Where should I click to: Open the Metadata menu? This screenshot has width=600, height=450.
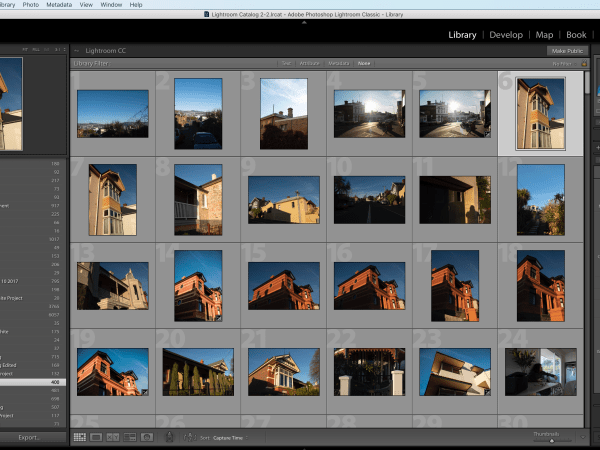[x=59, y=5]
